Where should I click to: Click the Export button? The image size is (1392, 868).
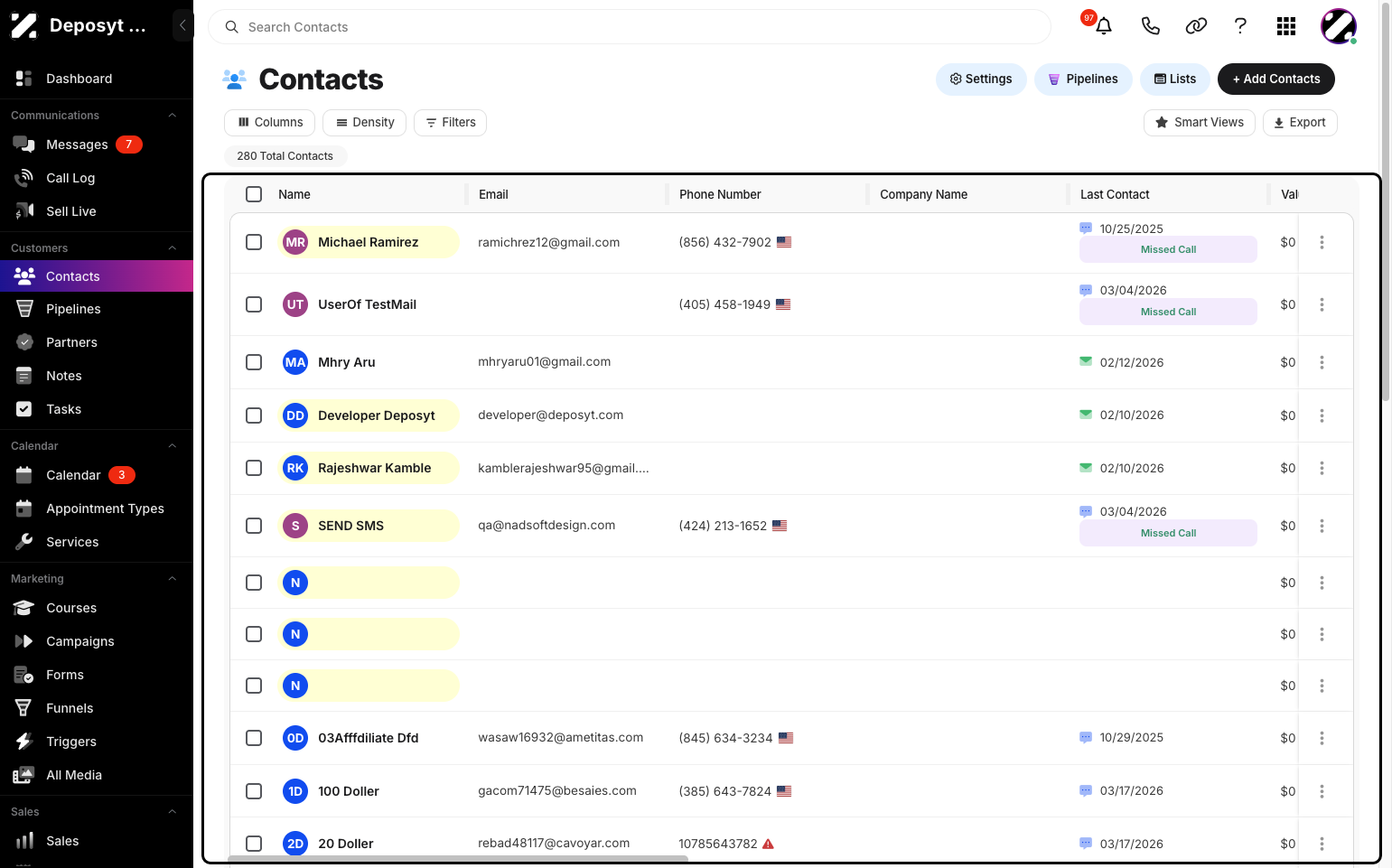[1300, 123]
